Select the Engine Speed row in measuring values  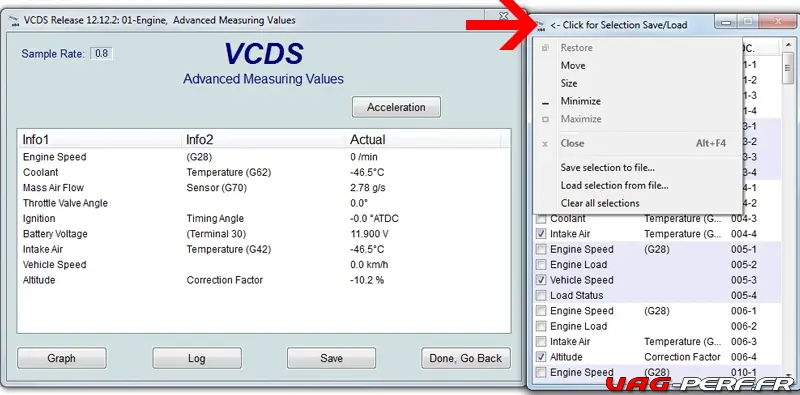click(264, 157)
